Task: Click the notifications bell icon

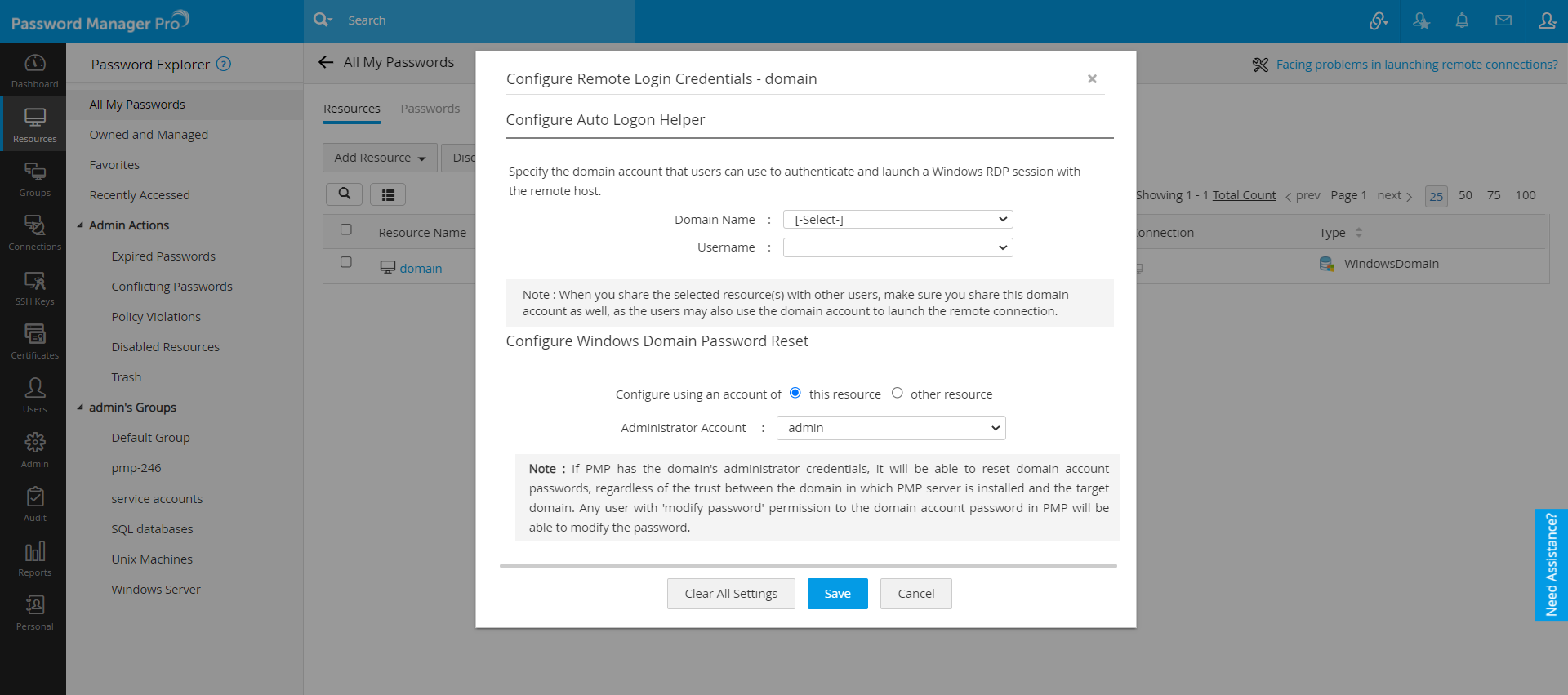Action: [x=1462, y=20]
